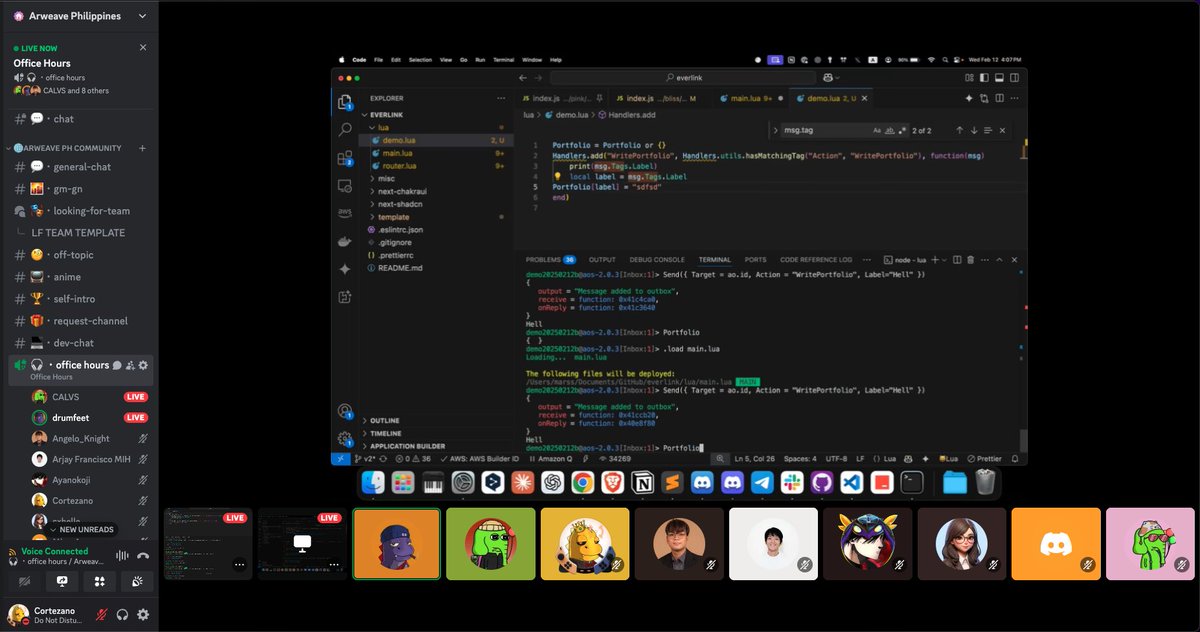The height and width of the screenshot is (632, 1200).
Task: Open the general-chat channel
Action: 80,167
